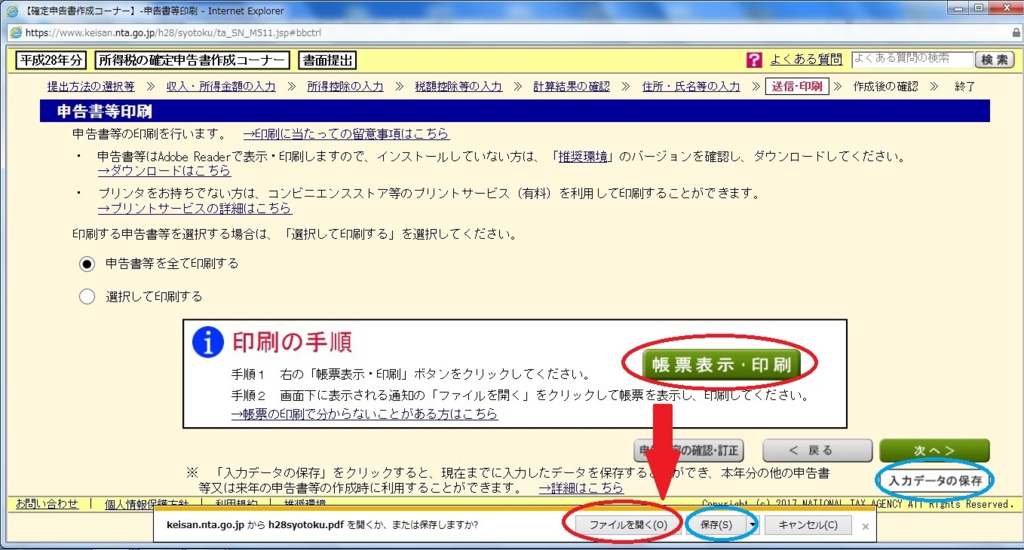This screenshot has height=550, width=1024.
Task: Go to 所得控除の入力 step
Action: coord(345,86)
